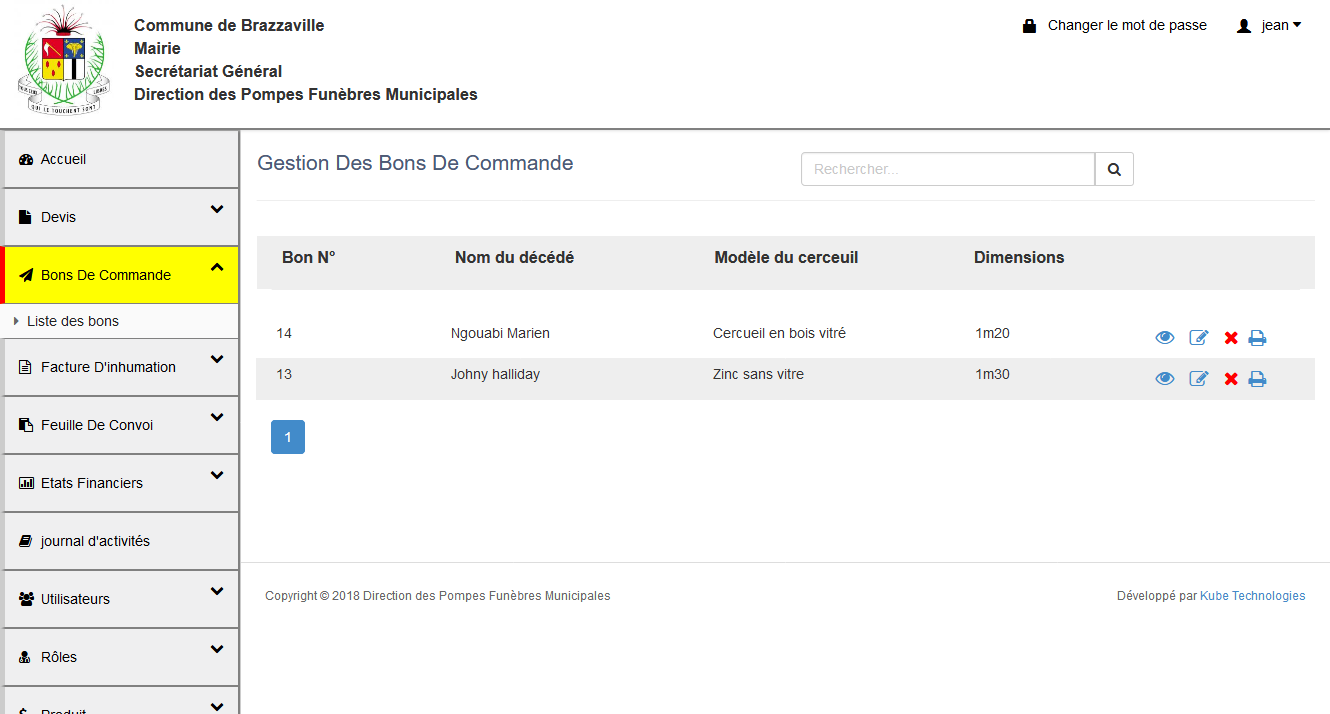This screenshot has width=1330, height=714.
Task: Click the magnifier search button
Action: 1114,170
